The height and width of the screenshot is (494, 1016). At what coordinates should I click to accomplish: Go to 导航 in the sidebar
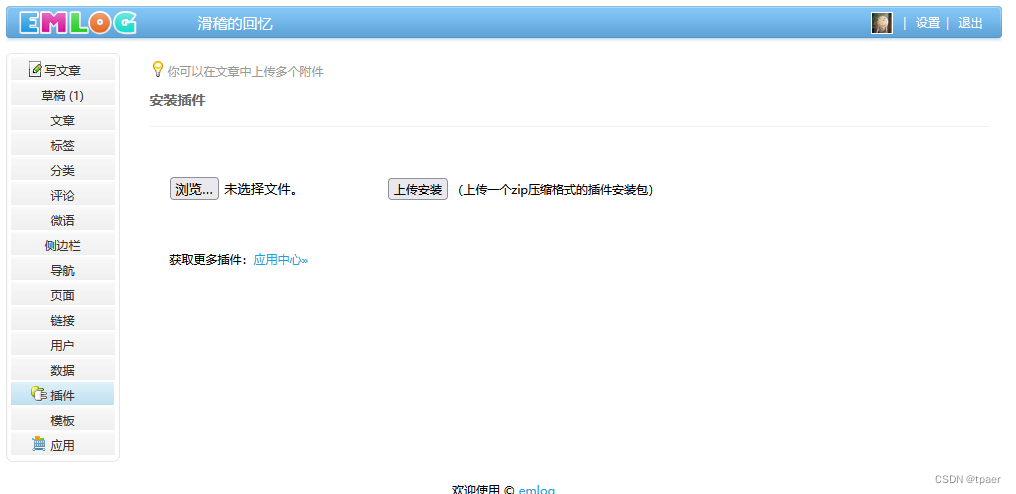(63, 270)
